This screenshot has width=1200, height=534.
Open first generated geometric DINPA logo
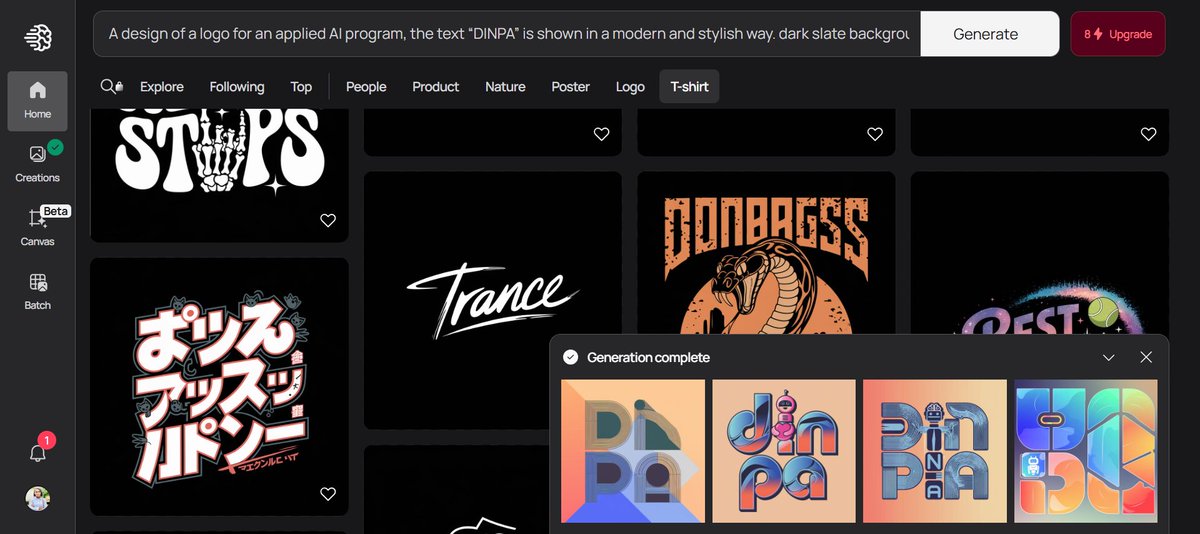click(633, 451)
